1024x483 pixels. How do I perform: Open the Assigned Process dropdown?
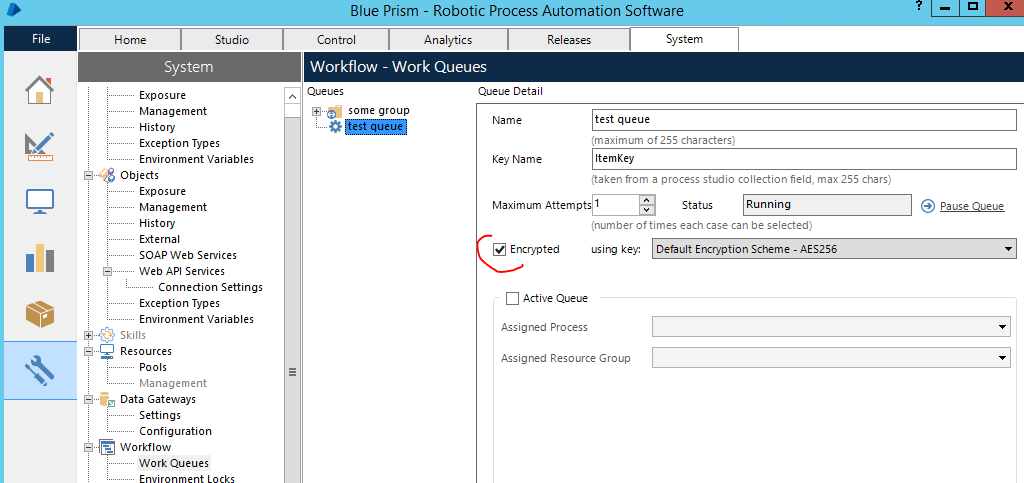tap(1002, 327)
